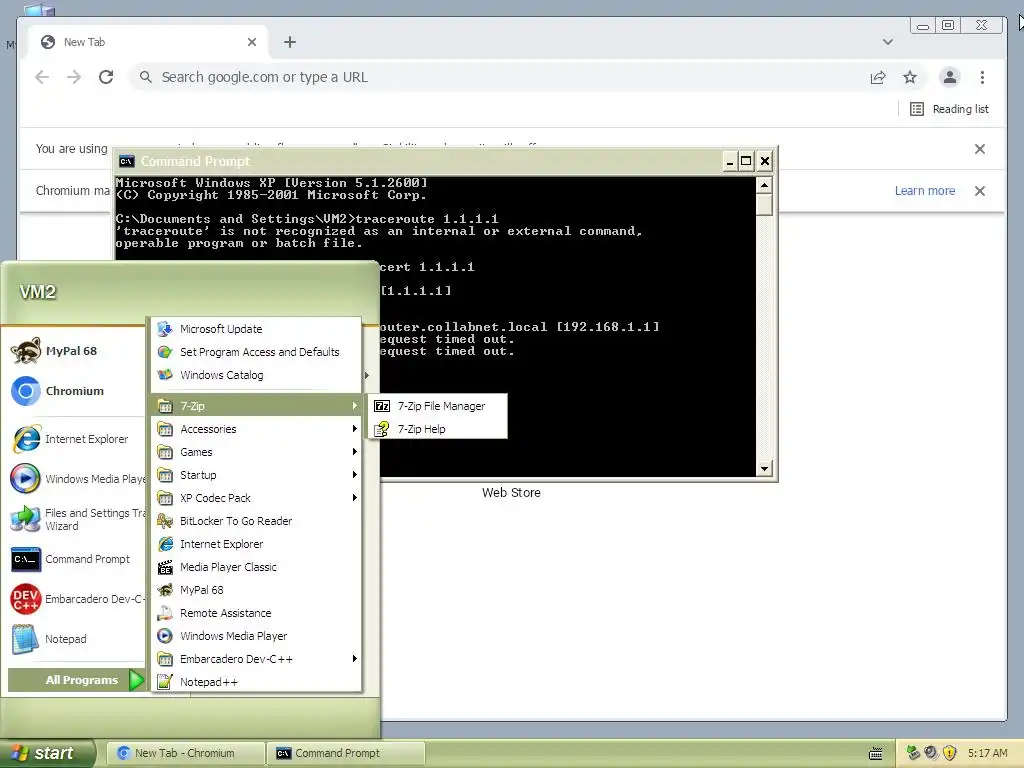Open 7-Zip Help
This screenshot has width=1024, height=768.
[438, 429]
